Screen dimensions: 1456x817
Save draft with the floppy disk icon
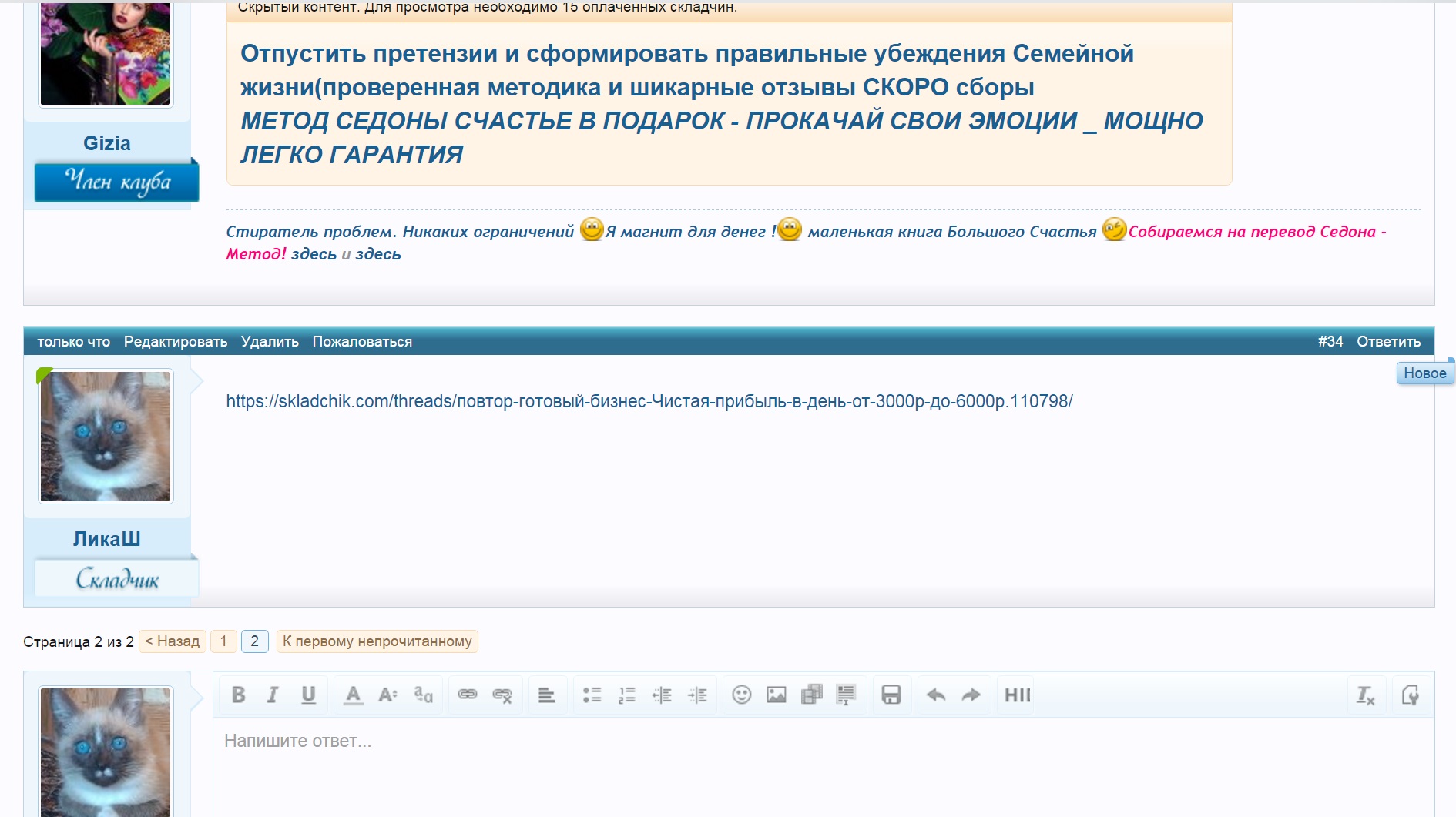891,695
